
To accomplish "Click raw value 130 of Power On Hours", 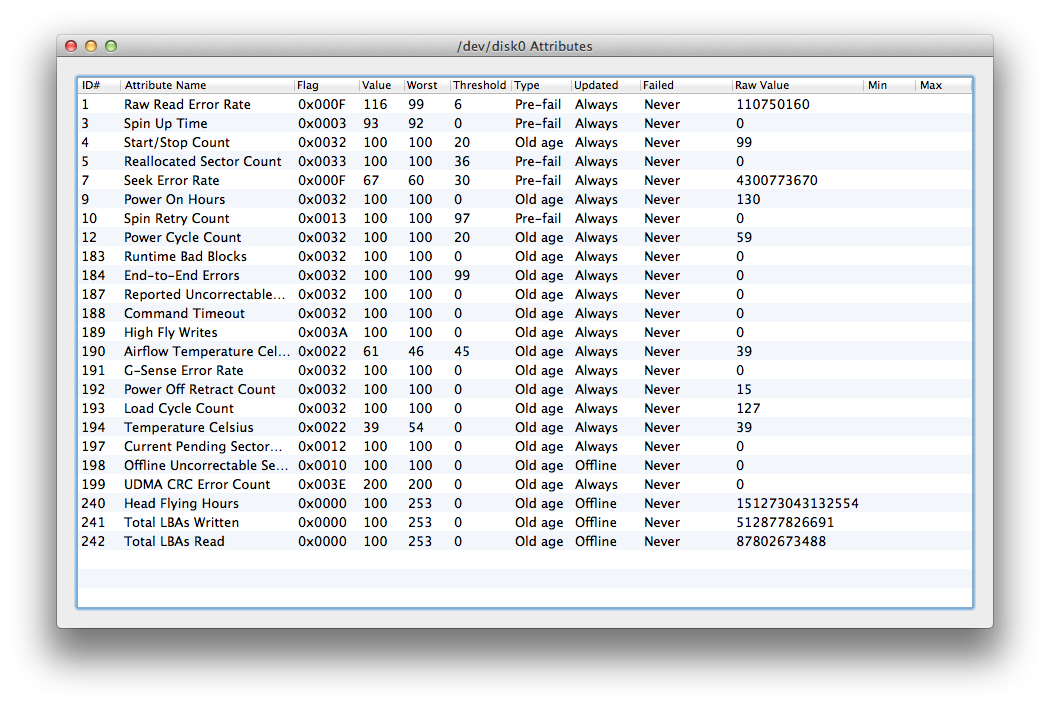I will pyautogui.click(x=748, y=200).
